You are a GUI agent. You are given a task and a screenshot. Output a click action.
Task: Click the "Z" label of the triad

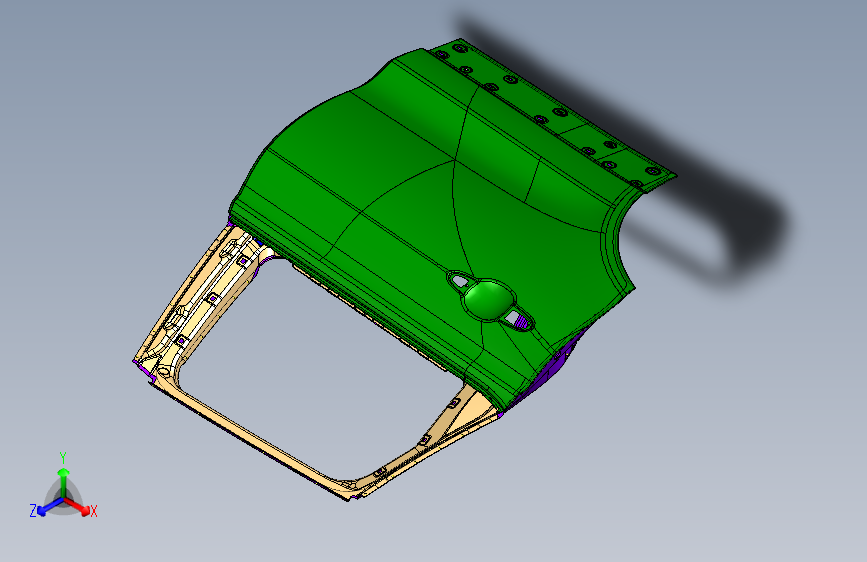click(33, 511)
